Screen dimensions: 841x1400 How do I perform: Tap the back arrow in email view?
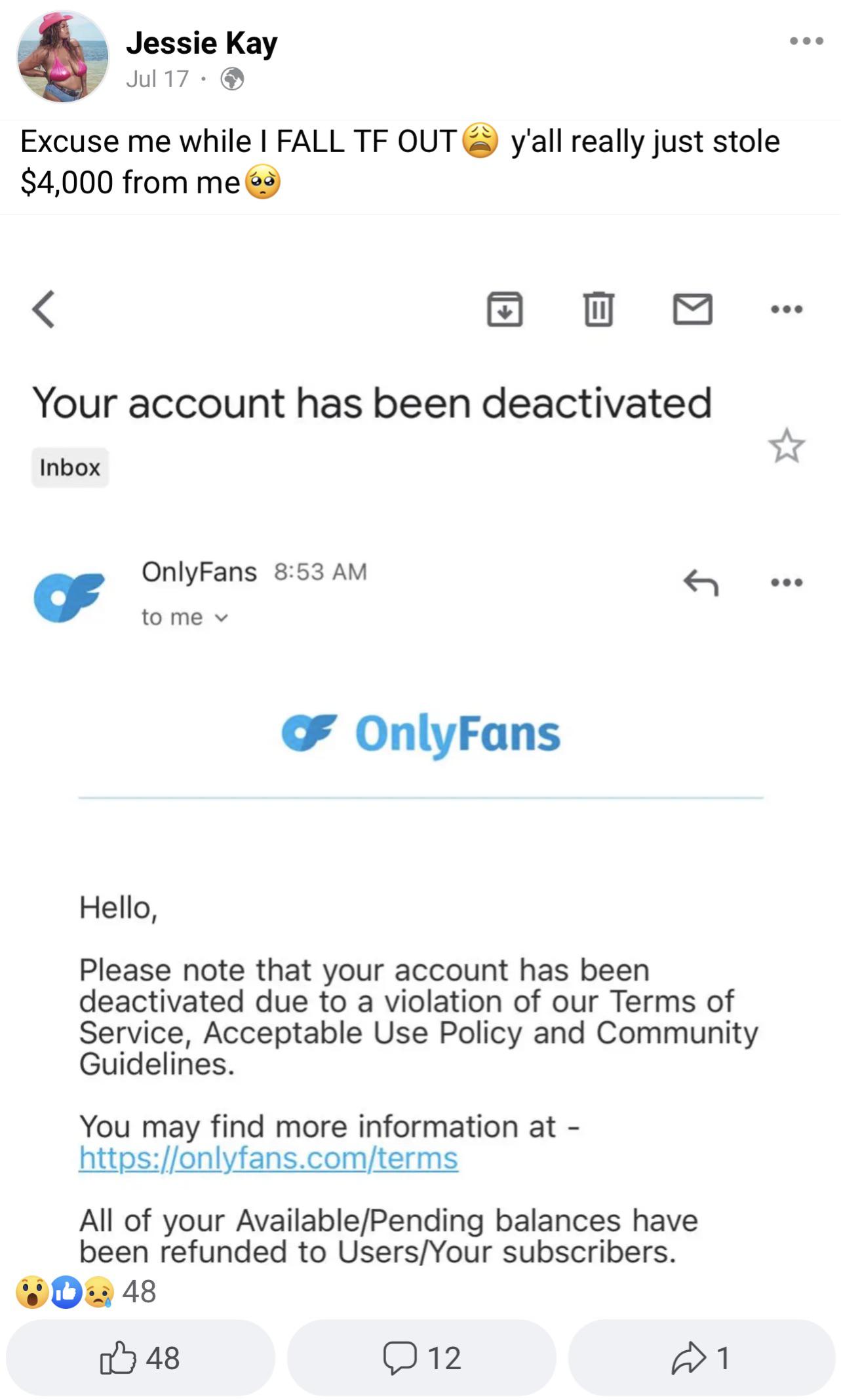coord(44,309)
